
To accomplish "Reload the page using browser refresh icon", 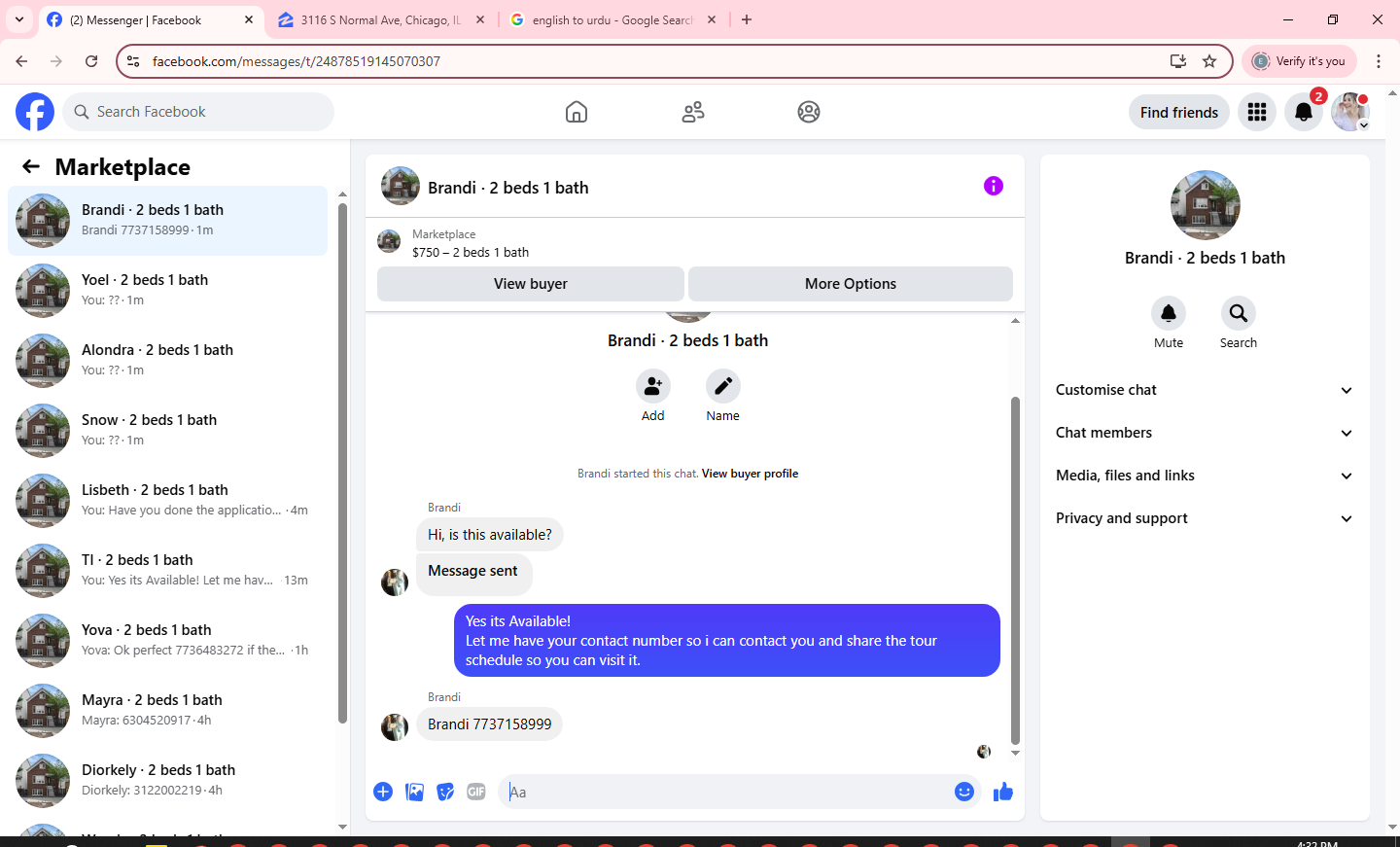I will [91, 61].
